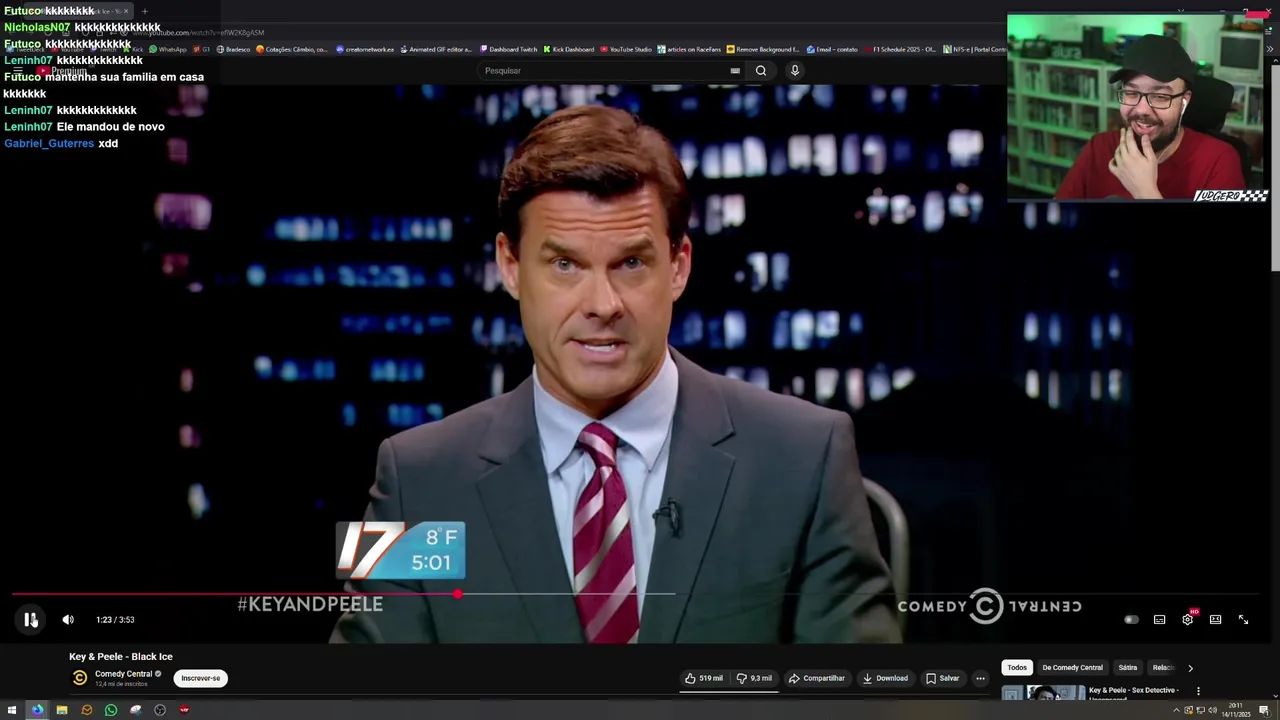Open the Dashboard Twitch bookmark
Image resolution: width=1280 pixels, height=720 pixels.
point(508,49)
